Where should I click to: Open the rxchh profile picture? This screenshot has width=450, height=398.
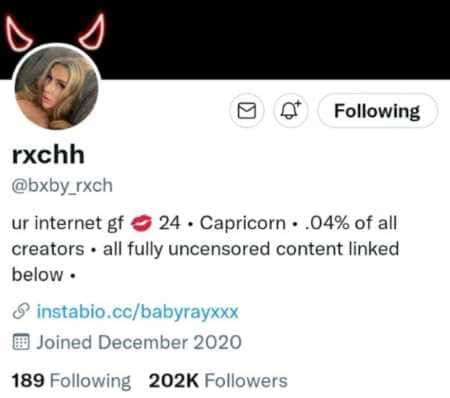tap(57, 88)
